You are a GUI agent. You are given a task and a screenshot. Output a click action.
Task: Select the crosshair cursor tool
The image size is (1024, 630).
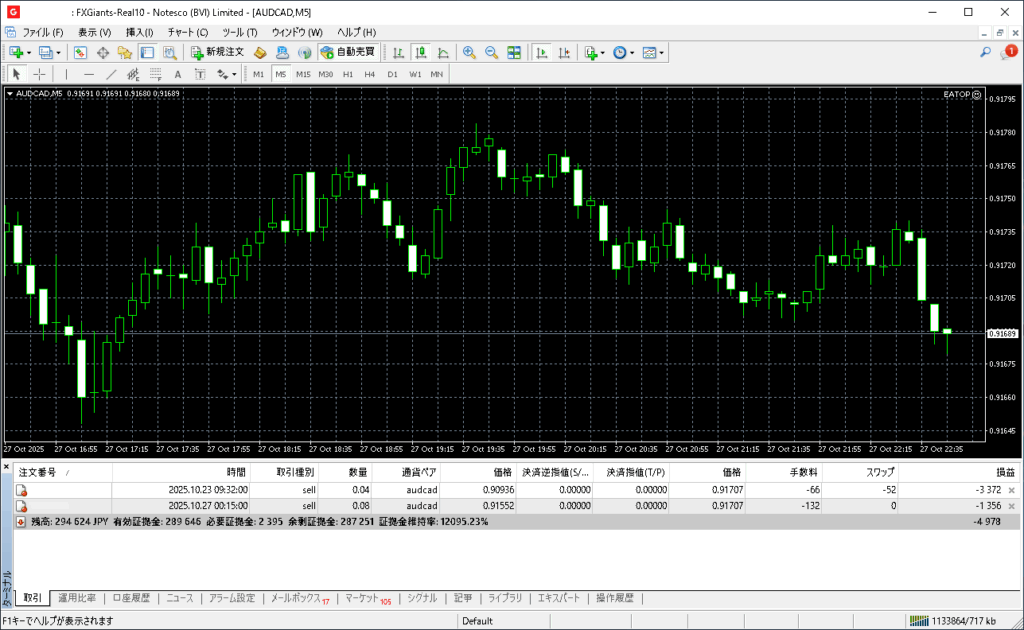coord(40,74)
